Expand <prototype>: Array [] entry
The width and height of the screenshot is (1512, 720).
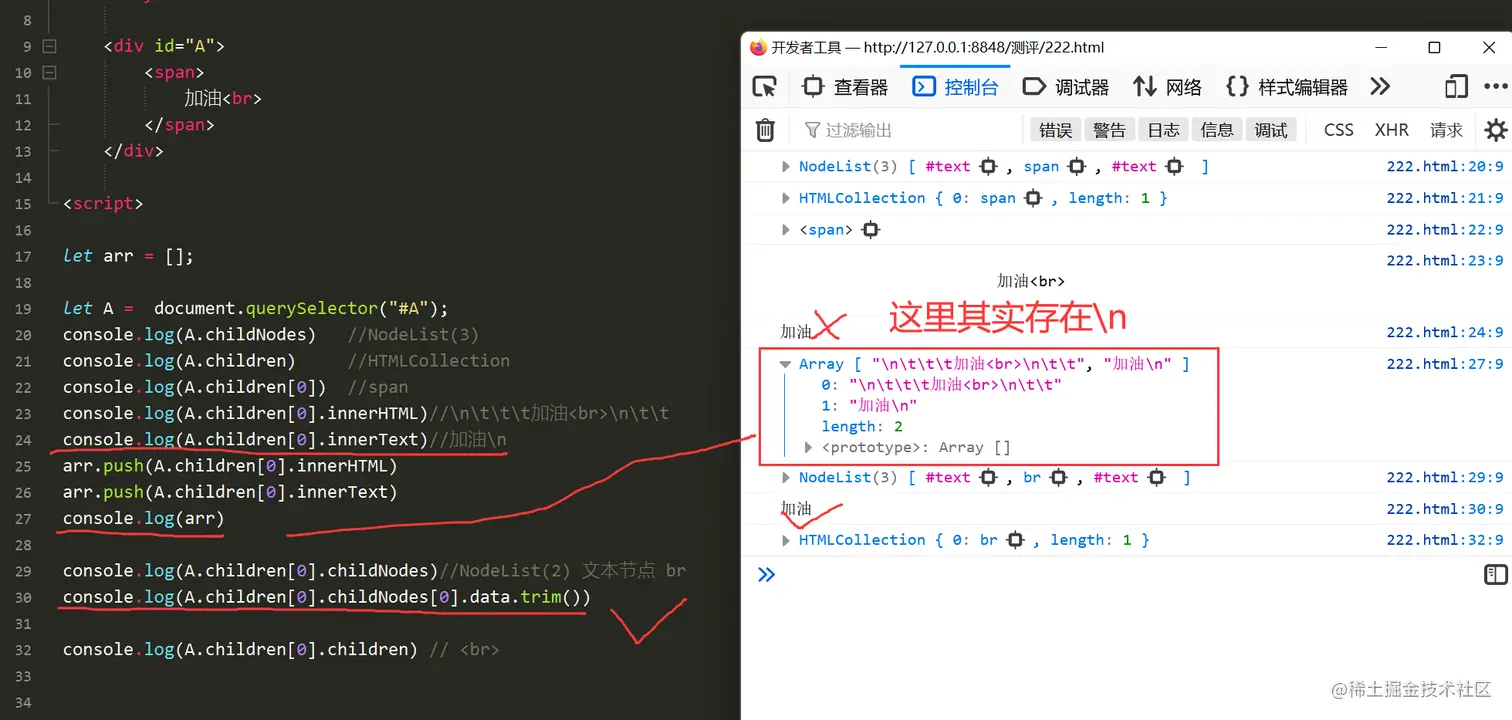point(809,448)
